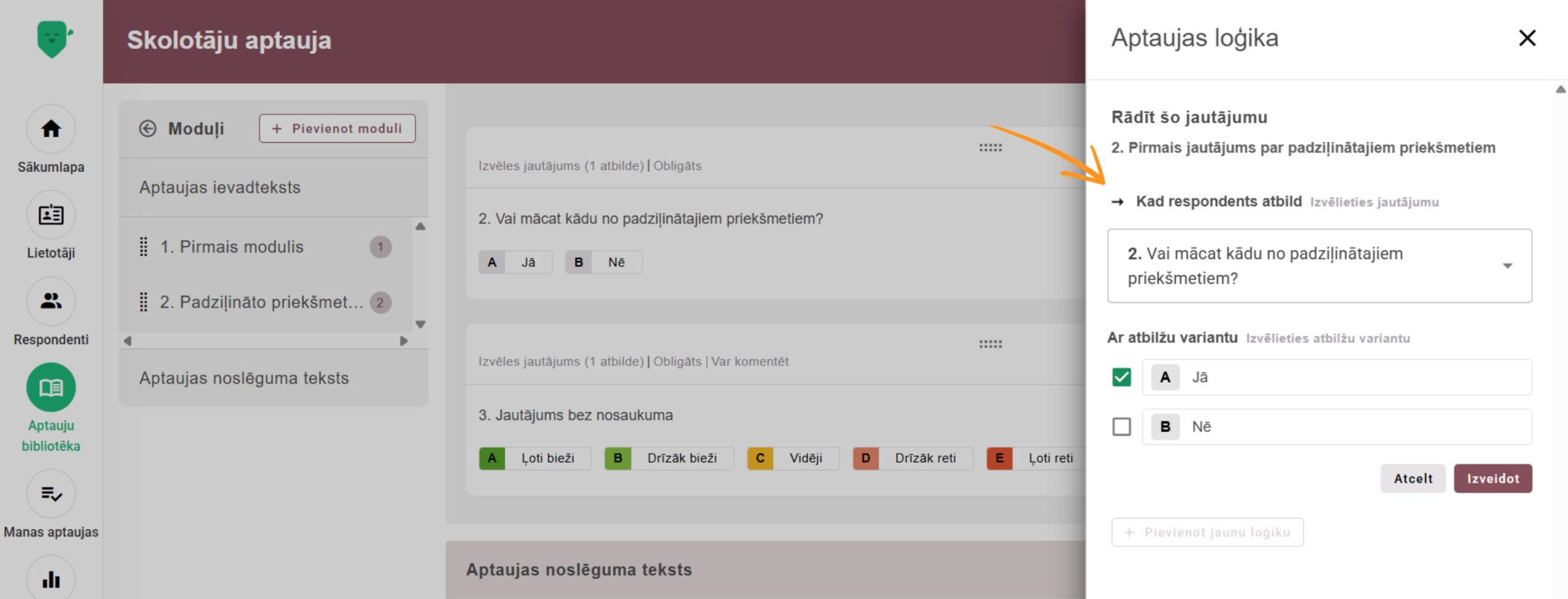The height and width of the screenshot is (599, 1568).
Task: Uncheck the Jā answer checkbox
Action: click(1121, 377)
